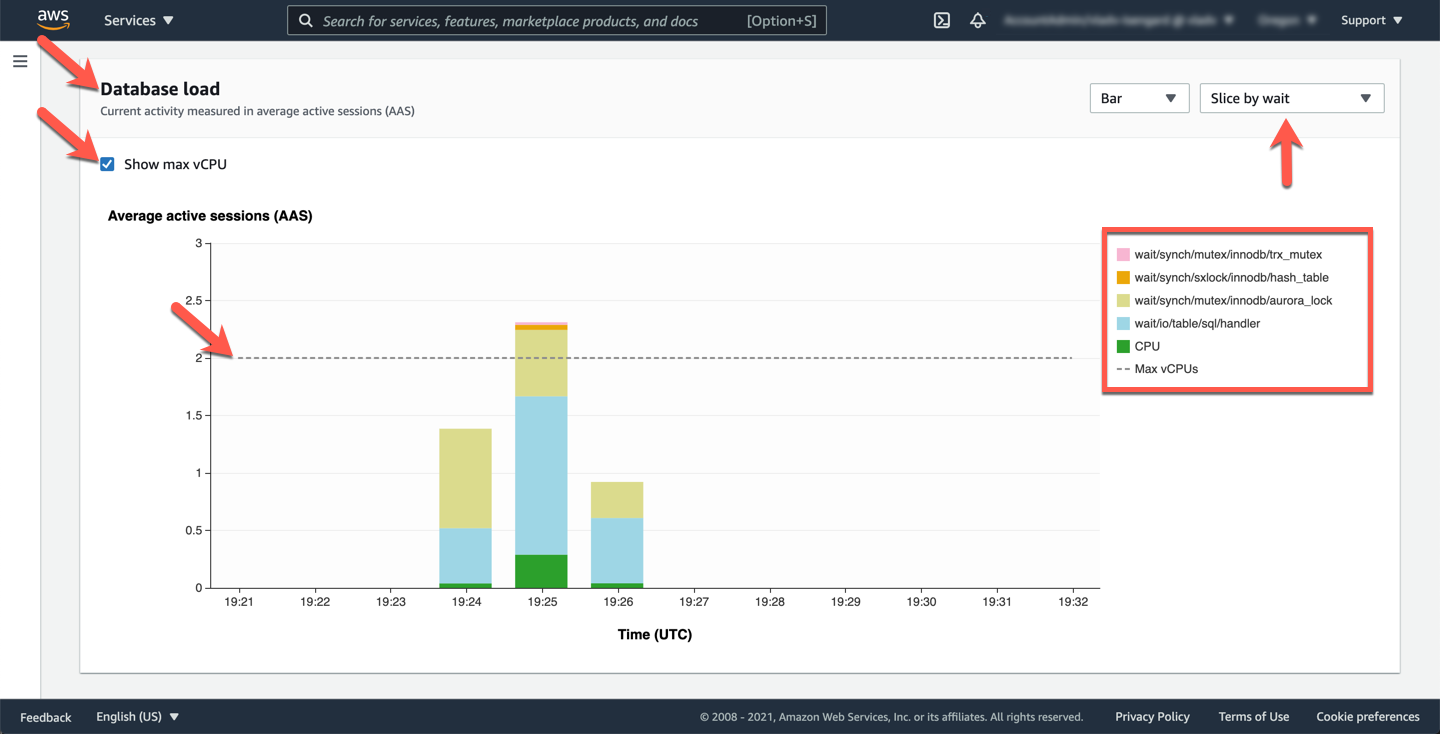Open the CloudShell terminal icon
This screenshot has width=1440, height=734.
coord(941,20)
